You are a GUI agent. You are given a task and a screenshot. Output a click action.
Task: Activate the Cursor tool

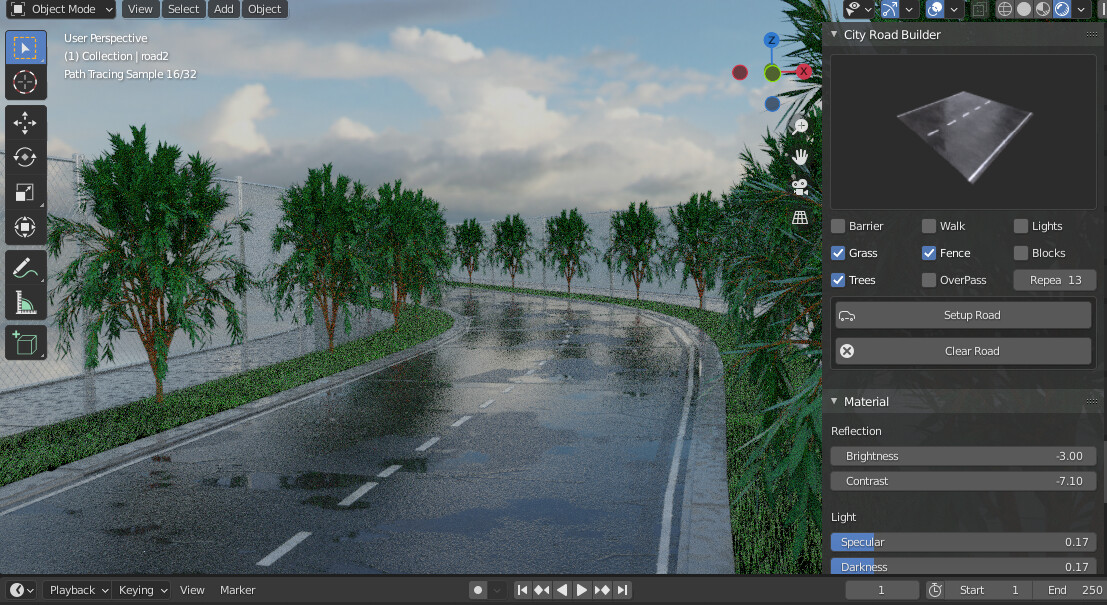point(25,83)
